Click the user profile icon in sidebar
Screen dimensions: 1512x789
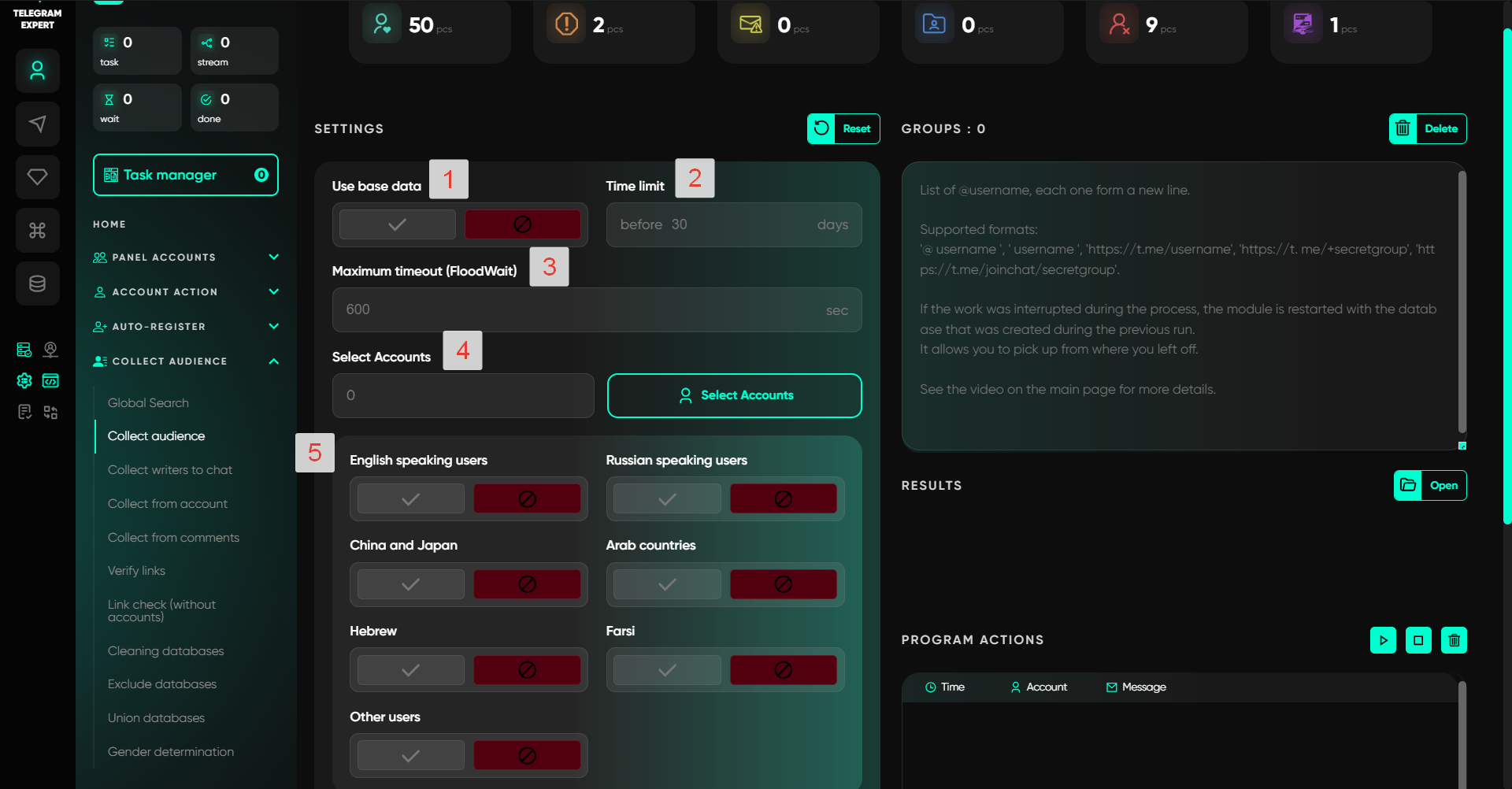point(37,71)
